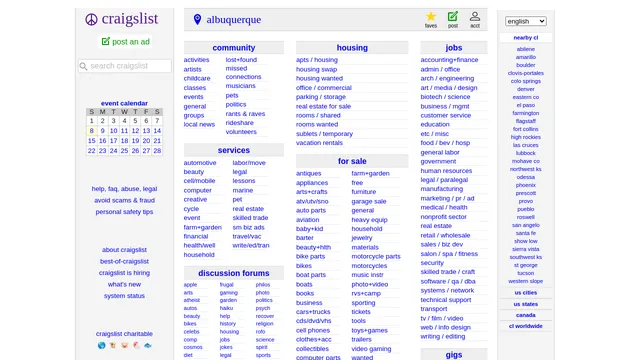The height and width of the screenshot is (360, 640).
Task: Open craigslist is hiring link
Action: [x=124, y=273]
